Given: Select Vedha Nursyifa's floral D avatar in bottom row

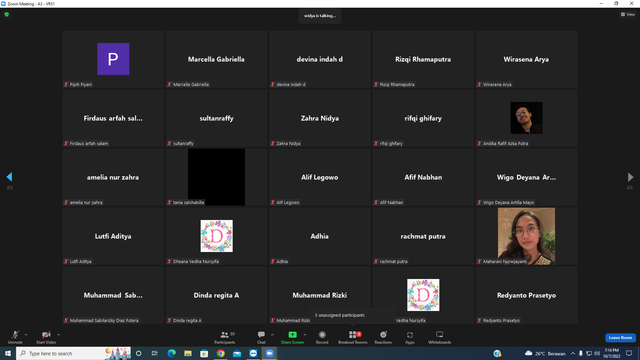Looking at the screenshot, I should [x=423, y=295].
